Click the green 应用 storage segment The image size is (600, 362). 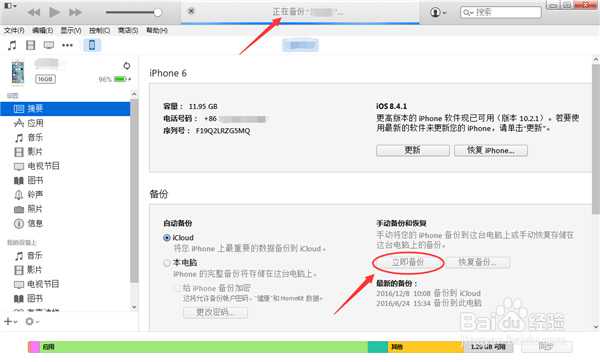[x=204, y=347]
